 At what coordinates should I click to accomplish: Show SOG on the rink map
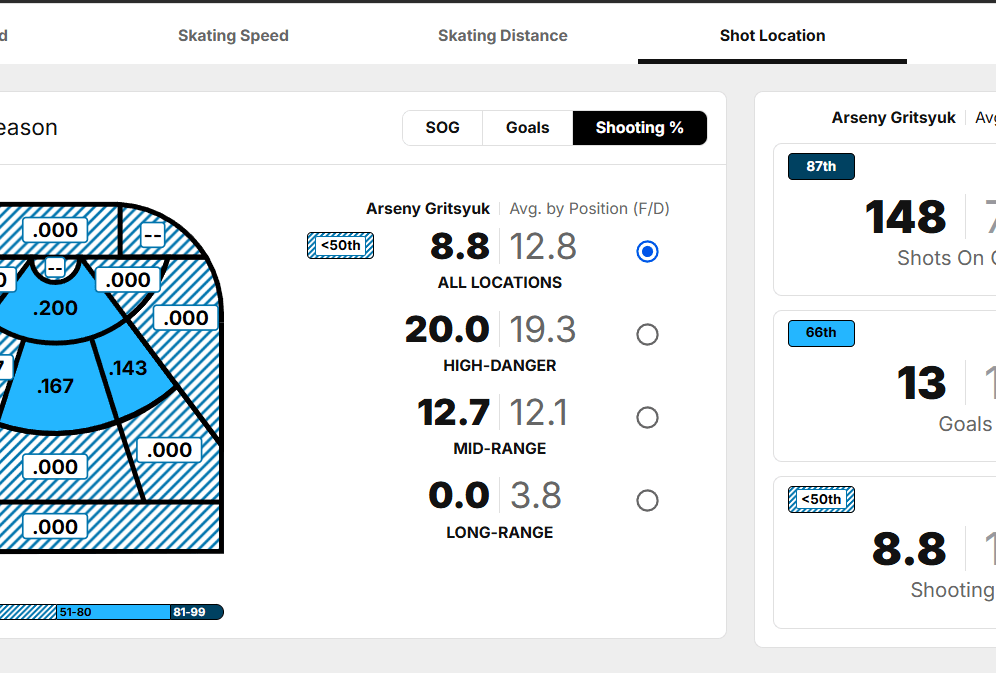[442, 128]
